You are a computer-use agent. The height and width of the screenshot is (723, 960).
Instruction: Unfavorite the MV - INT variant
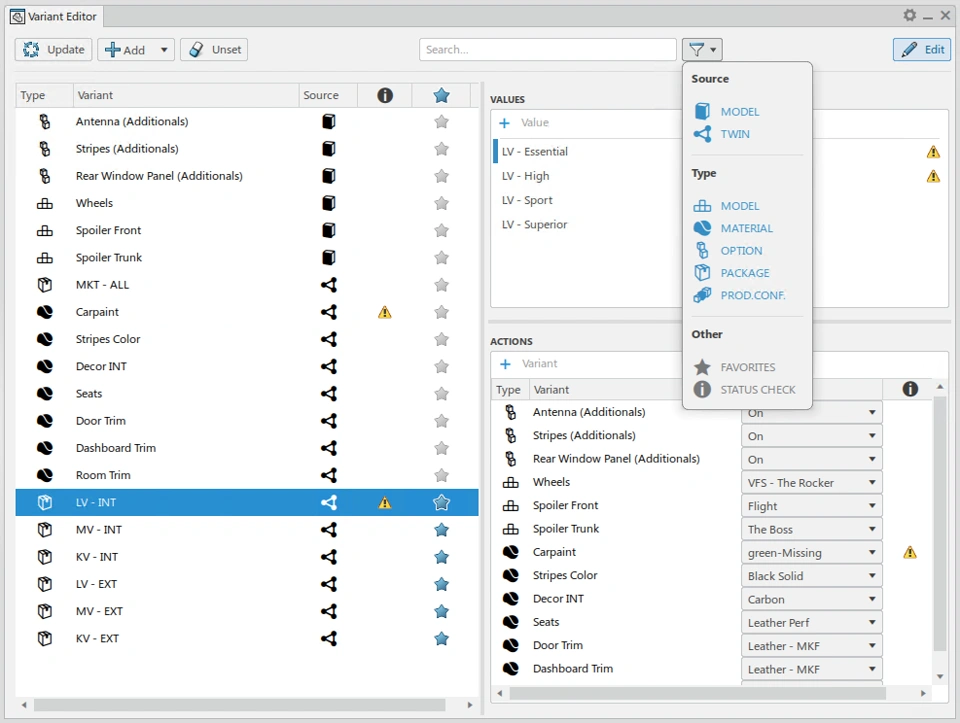coord(441,530)
